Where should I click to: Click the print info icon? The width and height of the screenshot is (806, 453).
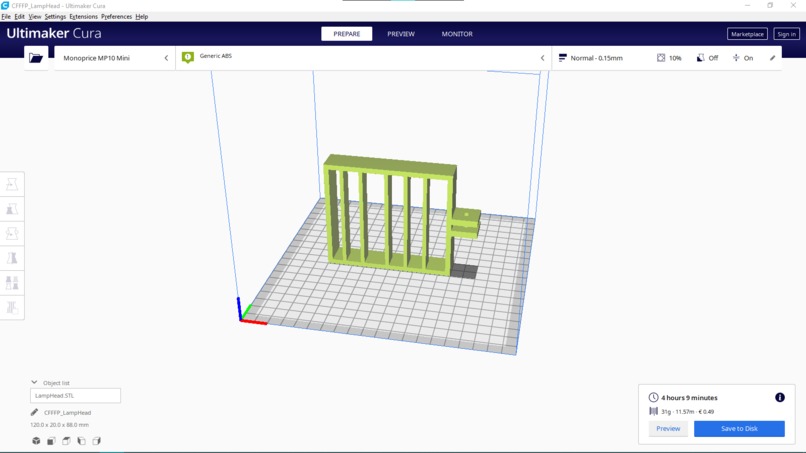780,397
